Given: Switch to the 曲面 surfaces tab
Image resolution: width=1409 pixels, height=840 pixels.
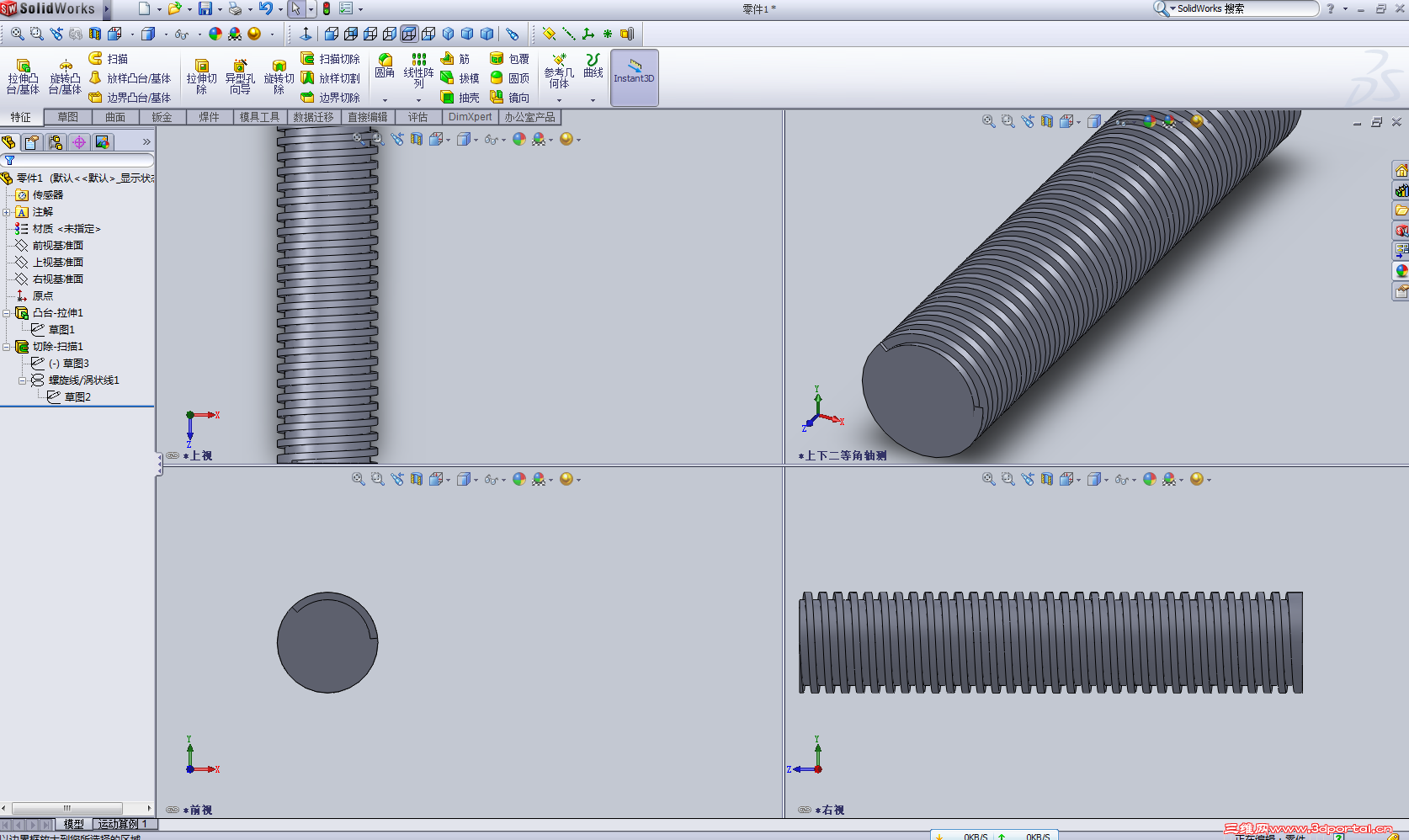Looking at the screenshot, I should 115,117.
